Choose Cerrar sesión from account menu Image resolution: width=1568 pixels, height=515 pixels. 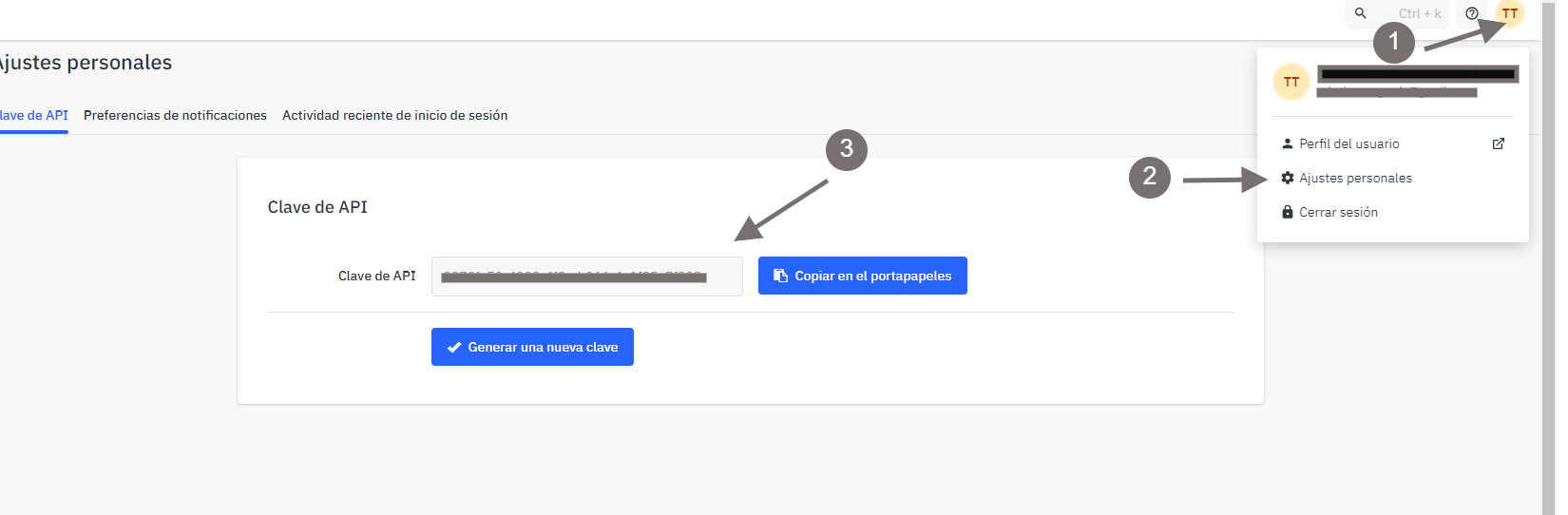tap(1338, 212)
